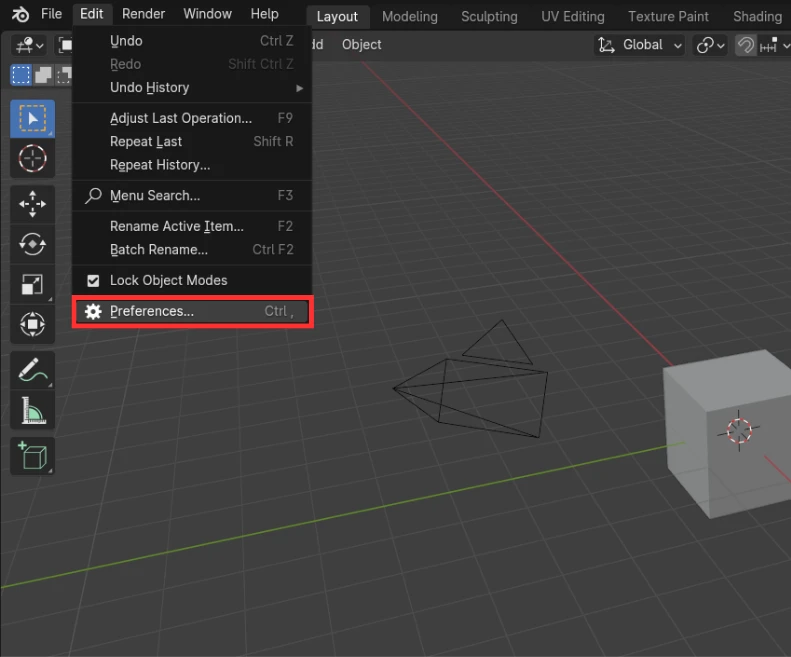Viewport: 791px width, 657px height.
Task: Open the Object menu in viewport header
Action: coord(362,45)
